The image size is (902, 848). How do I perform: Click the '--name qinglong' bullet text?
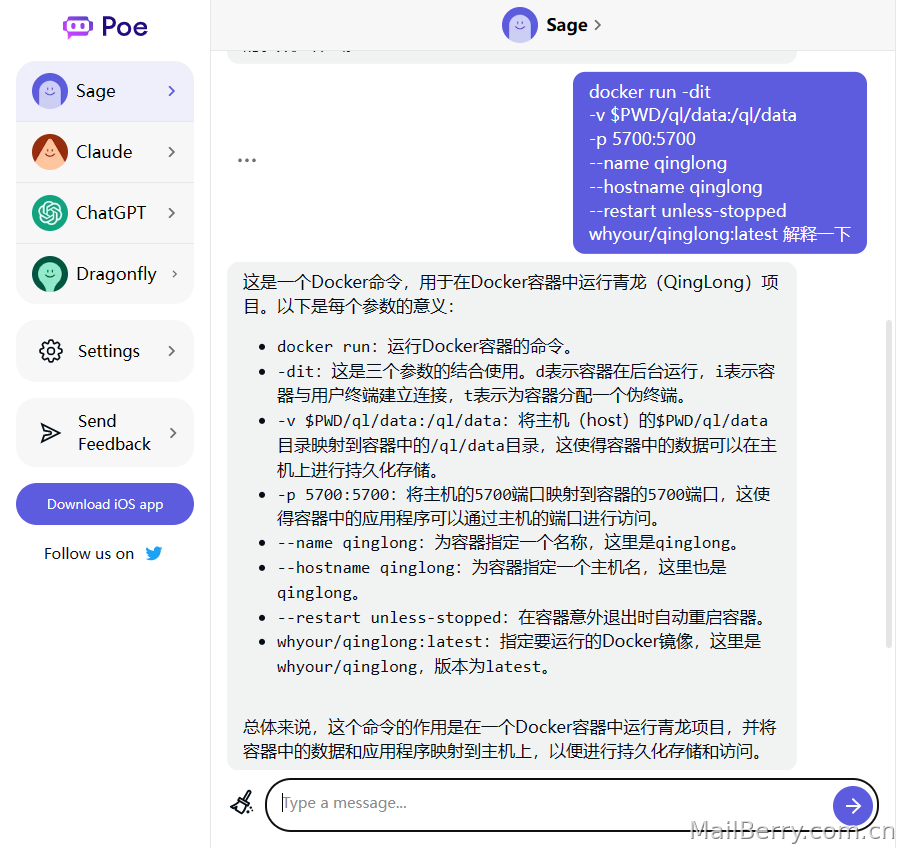pyautogui.click(x=509, y=543)
